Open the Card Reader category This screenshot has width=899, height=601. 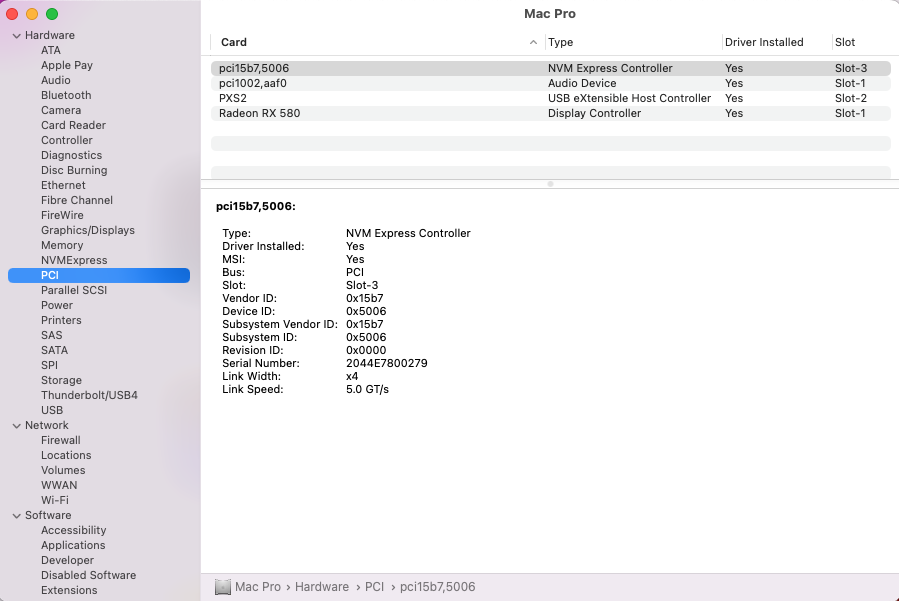tap(73, 125)
